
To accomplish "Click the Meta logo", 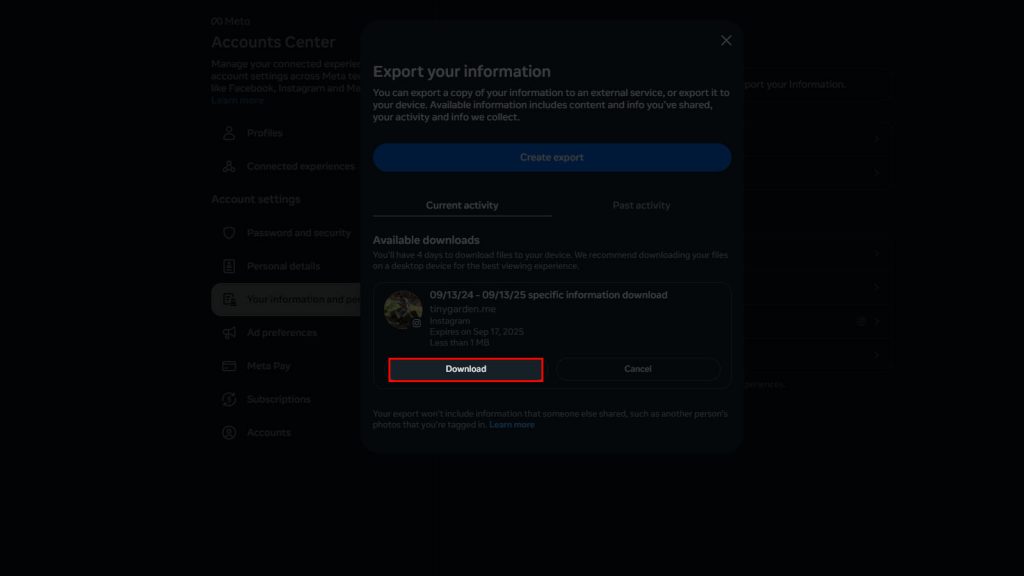I will (229, 20).
